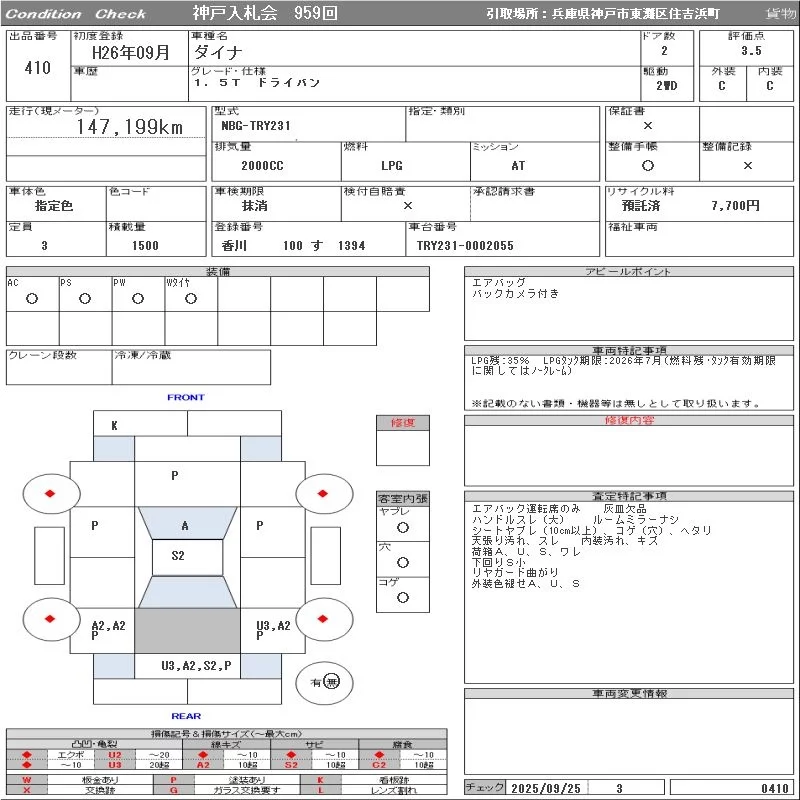800x800 pixels.
Task: Click the drive type 2WD
Action: click(x=667, y=86)
